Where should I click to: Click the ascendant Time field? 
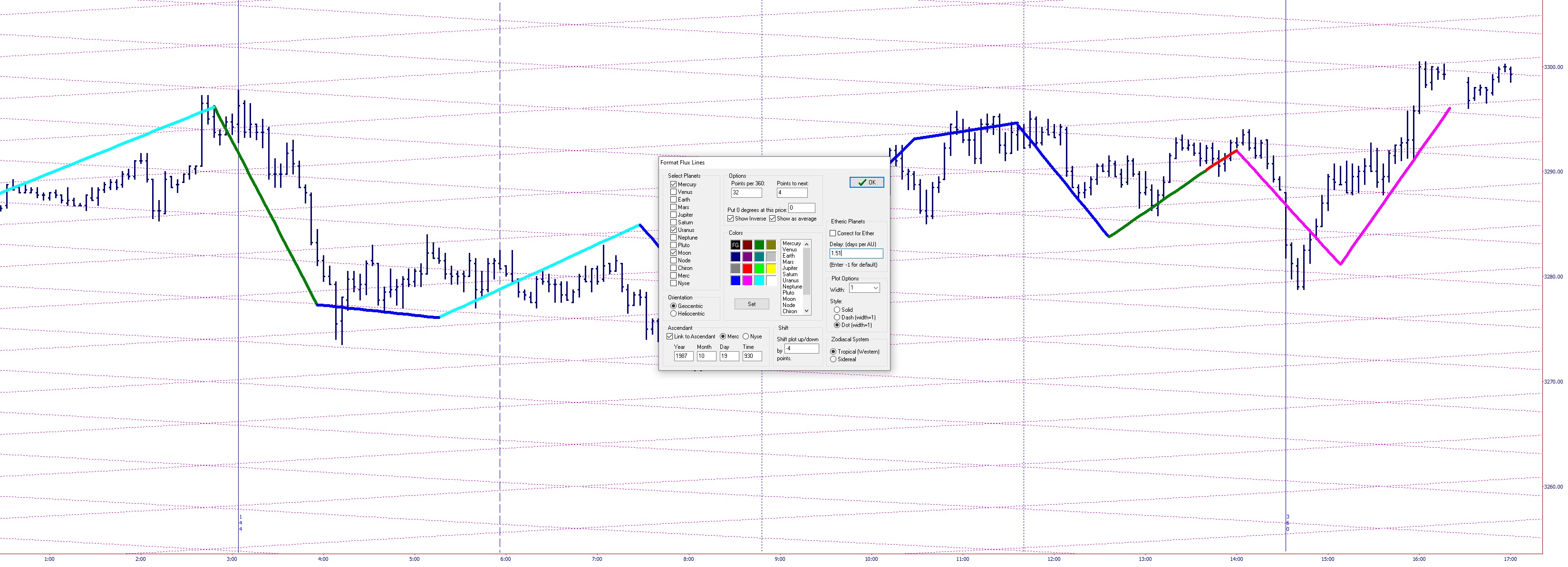752,356
